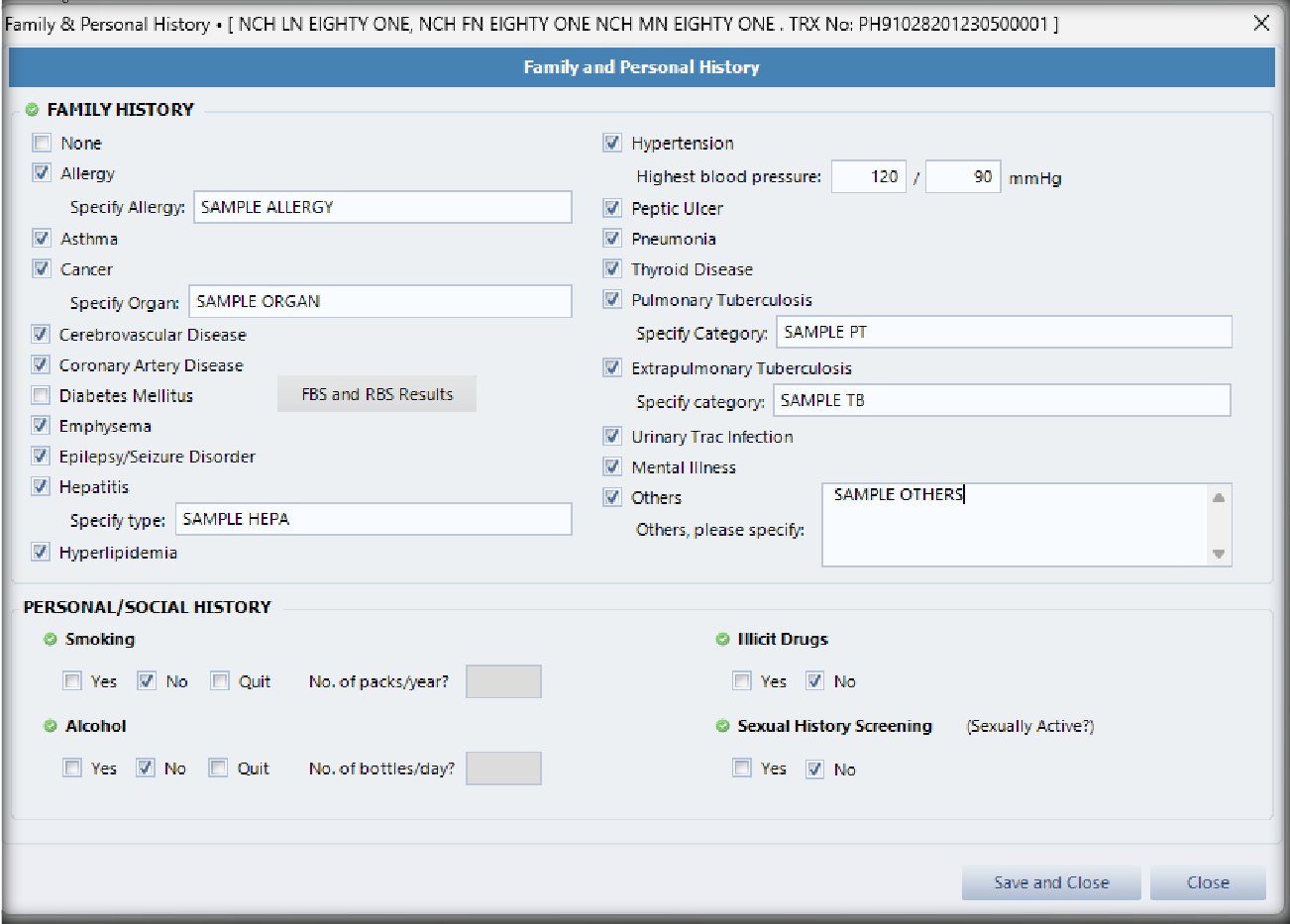This screenshot has height=924, width=1290.
Task: Click green icon beside Illicit Drugs
Action: (722, 640)
